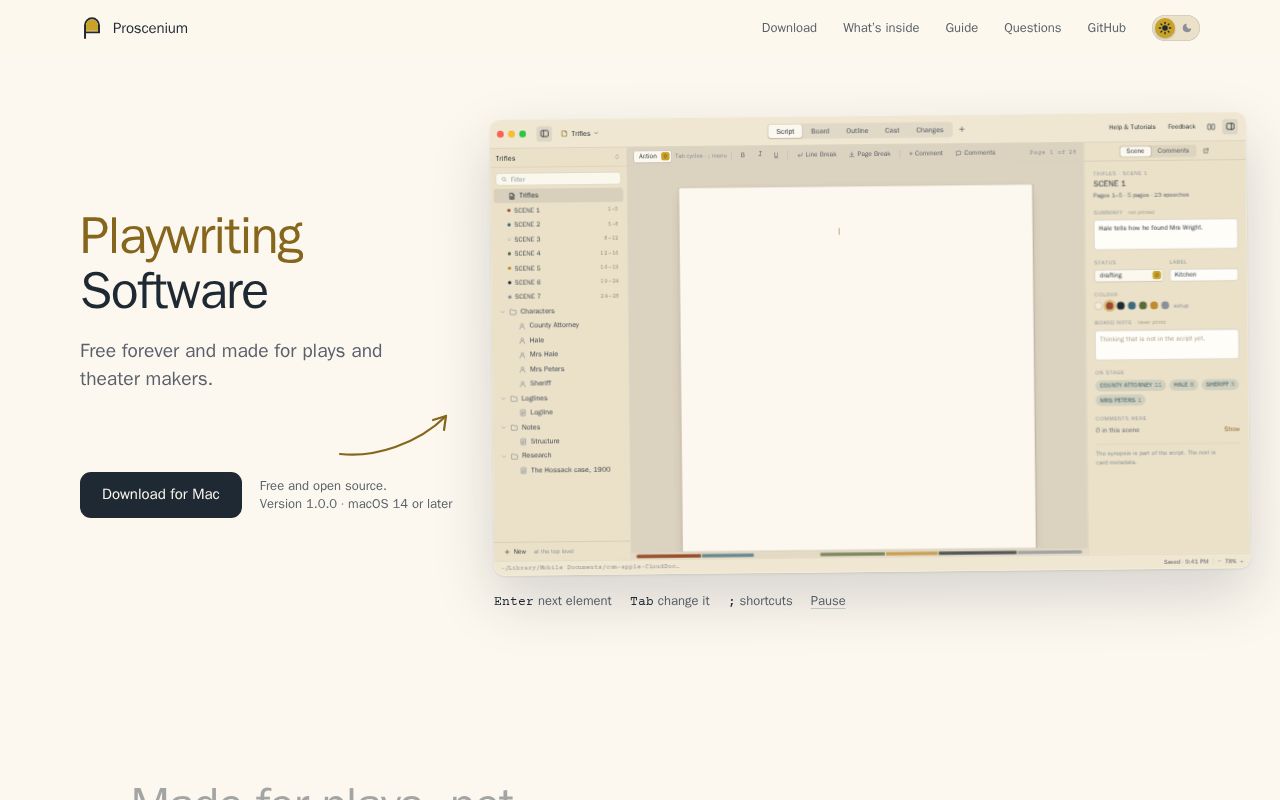
Task: Open the Guide page link
Action: [962, 28]
